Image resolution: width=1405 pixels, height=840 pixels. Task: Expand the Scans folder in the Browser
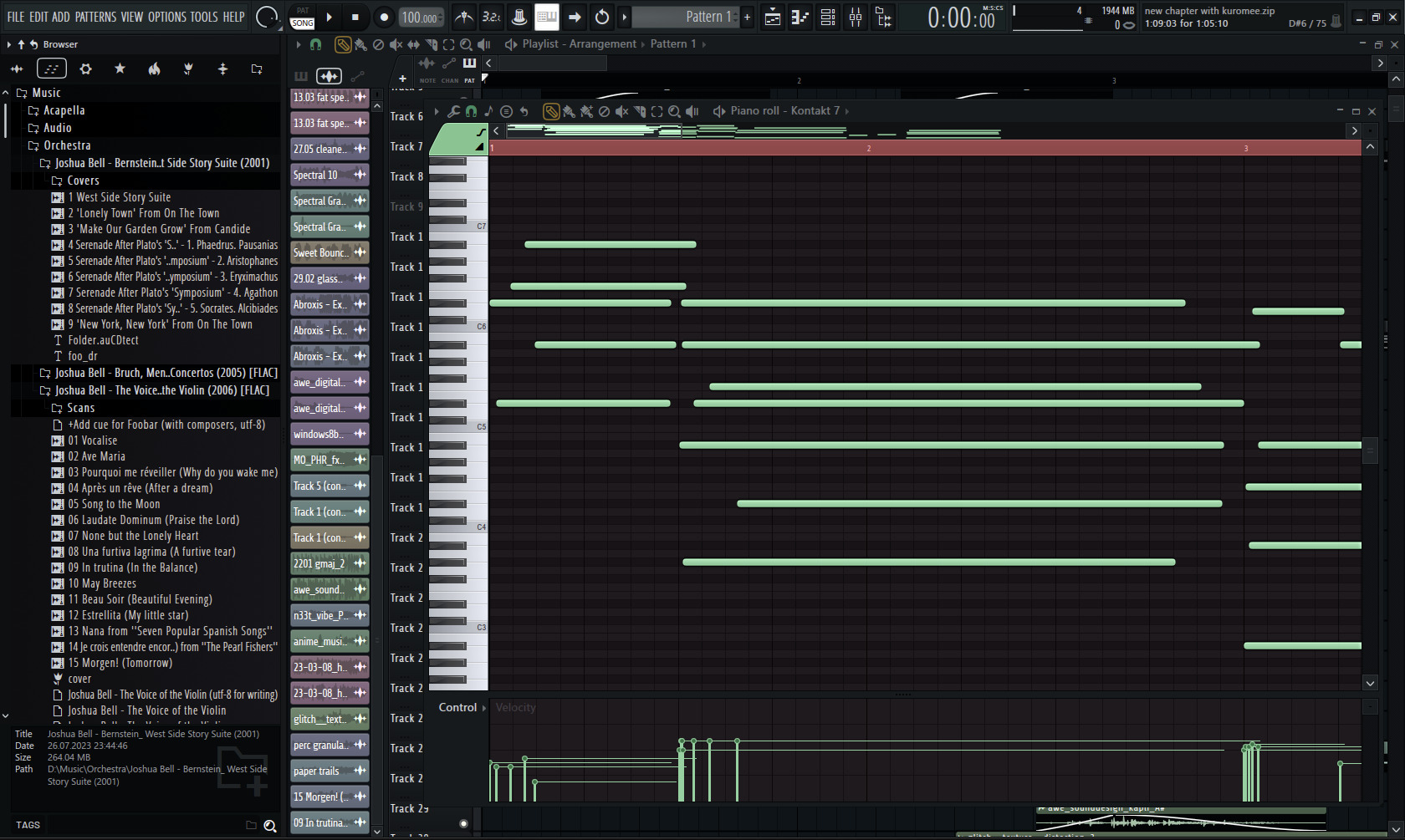point(80,408)
